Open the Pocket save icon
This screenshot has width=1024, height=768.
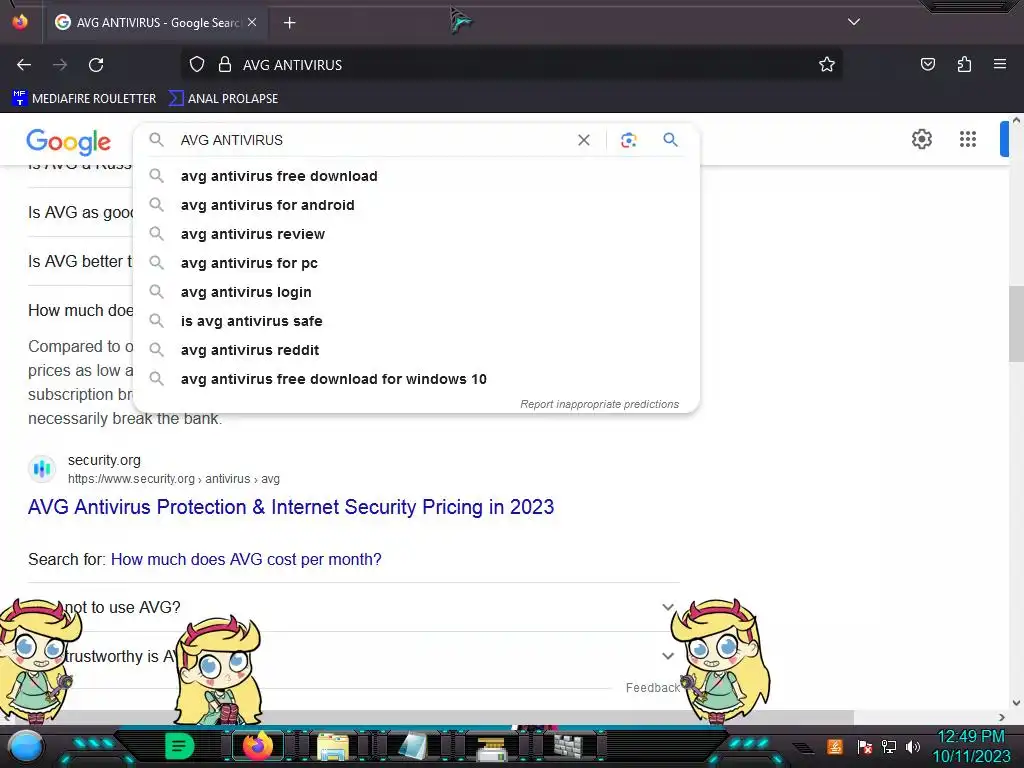click(x=927, y=65)
